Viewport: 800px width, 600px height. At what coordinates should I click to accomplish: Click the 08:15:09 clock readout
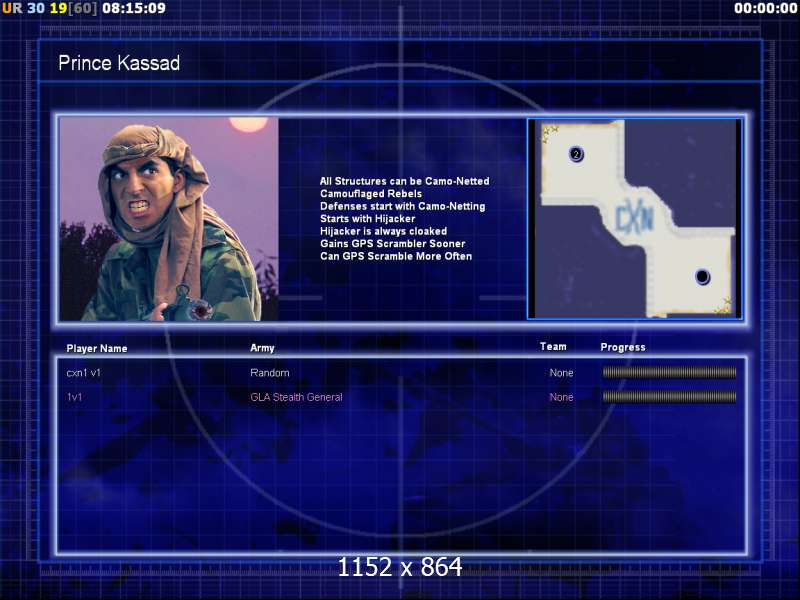coord(134,8)
